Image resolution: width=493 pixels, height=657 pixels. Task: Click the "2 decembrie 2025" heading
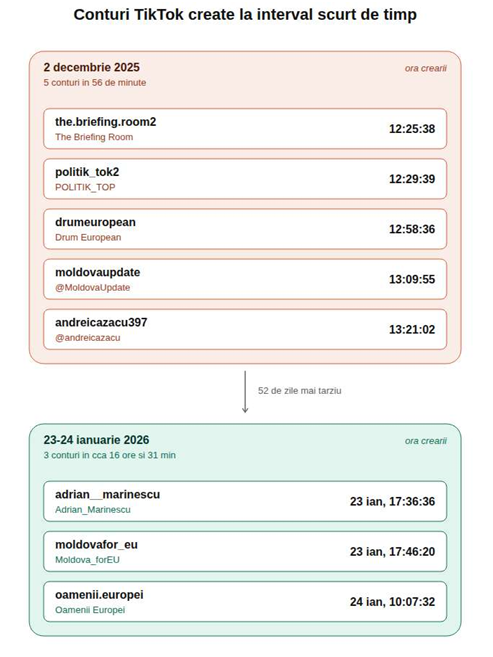point(92,67)
